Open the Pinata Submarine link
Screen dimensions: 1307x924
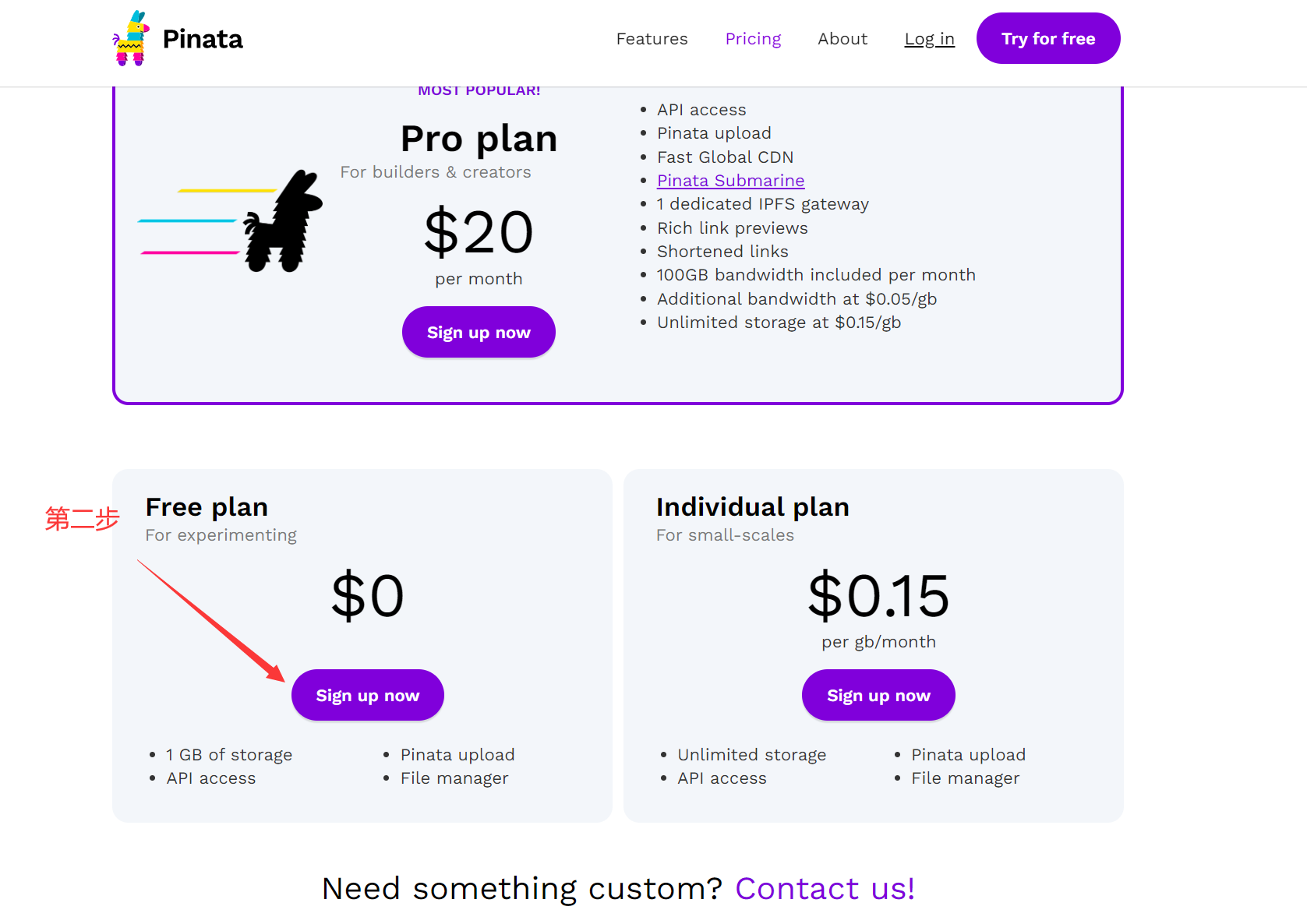(x=730, y=181)
